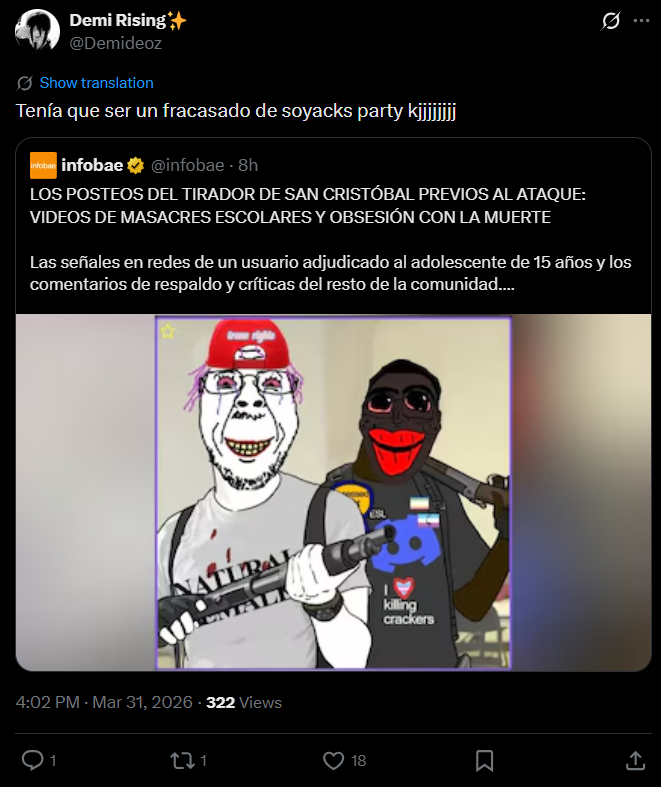661x787 pixels.
Task: Click the @infobae handle in quote
Action: [x=187, y=165]
